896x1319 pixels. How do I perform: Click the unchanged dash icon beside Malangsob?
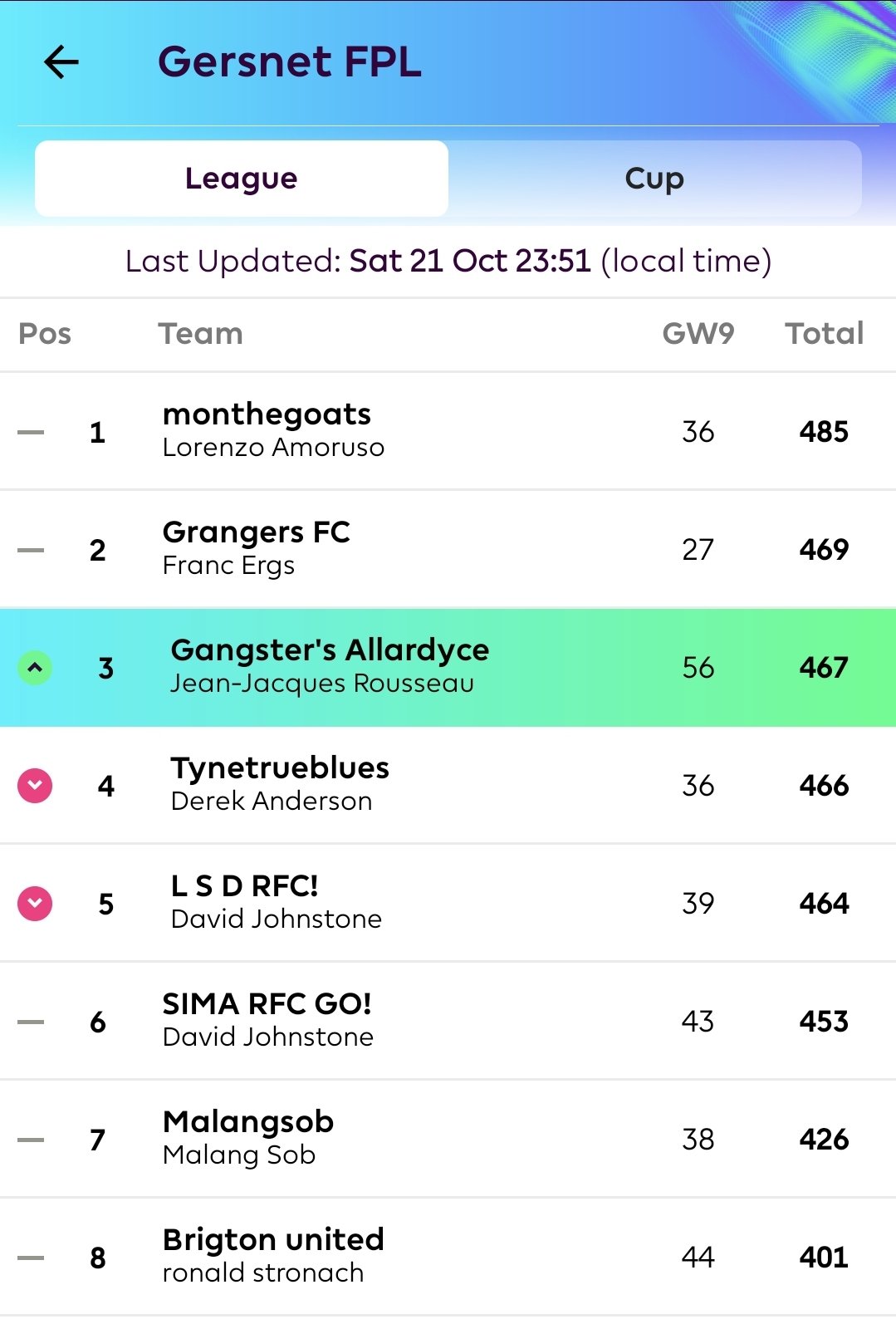pyautogui.click(x=31, y=1140)
